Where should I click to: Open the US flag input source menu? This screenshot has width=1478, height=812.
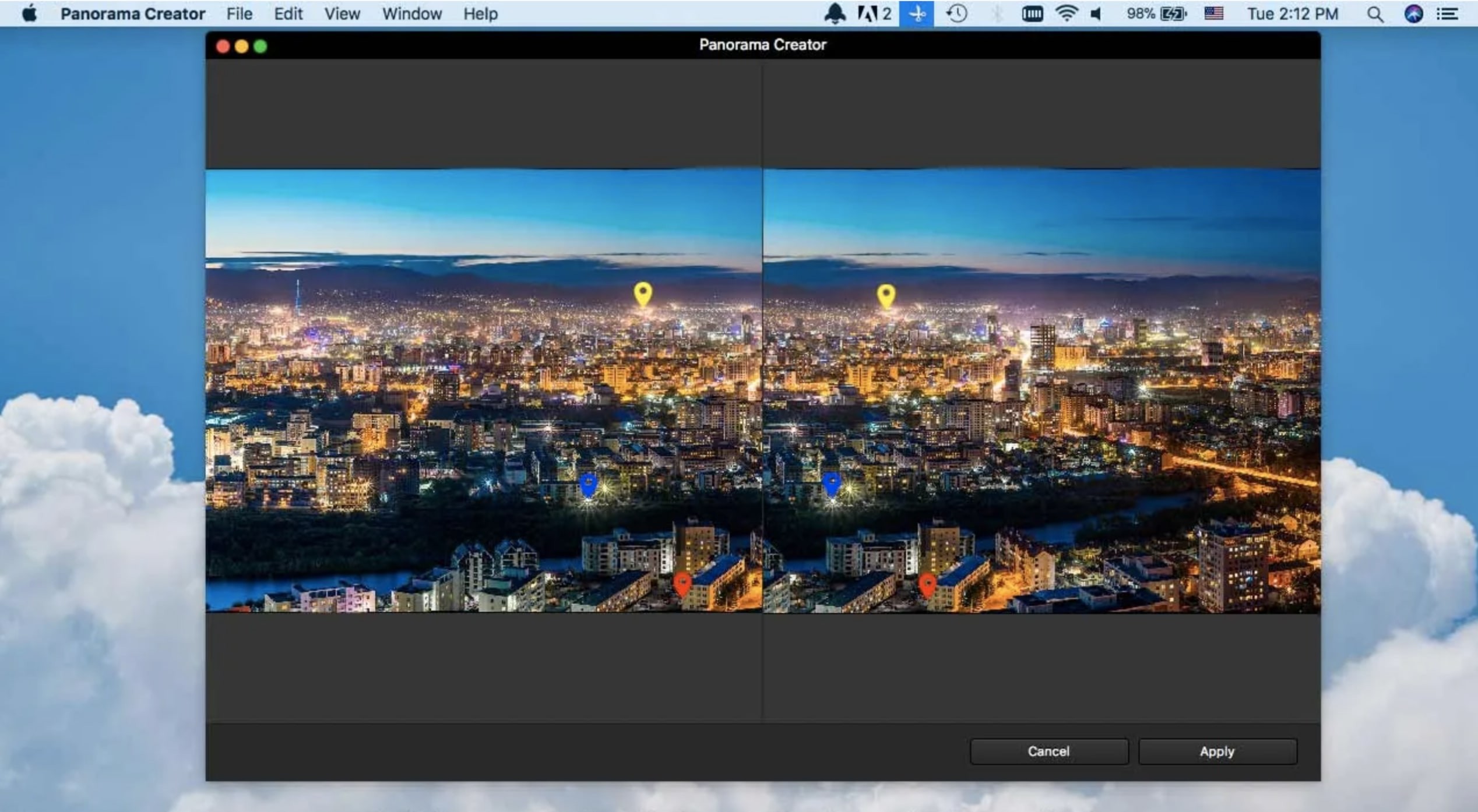(1213, 13)
